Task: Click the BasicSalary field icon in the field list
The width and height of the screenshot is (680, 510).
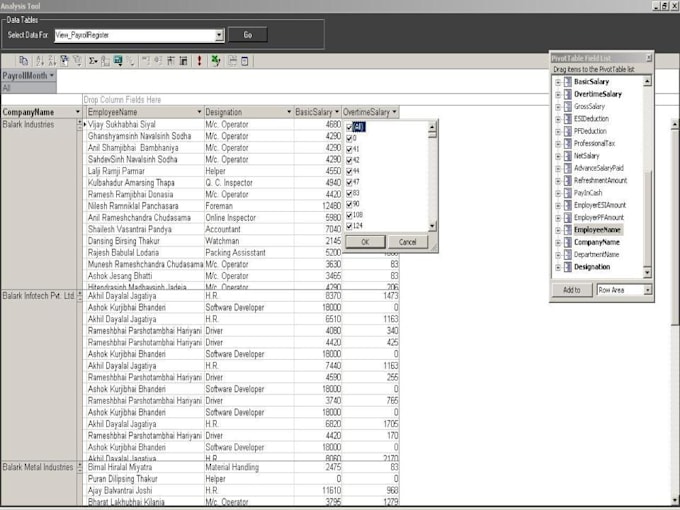Action: [568, 82]
